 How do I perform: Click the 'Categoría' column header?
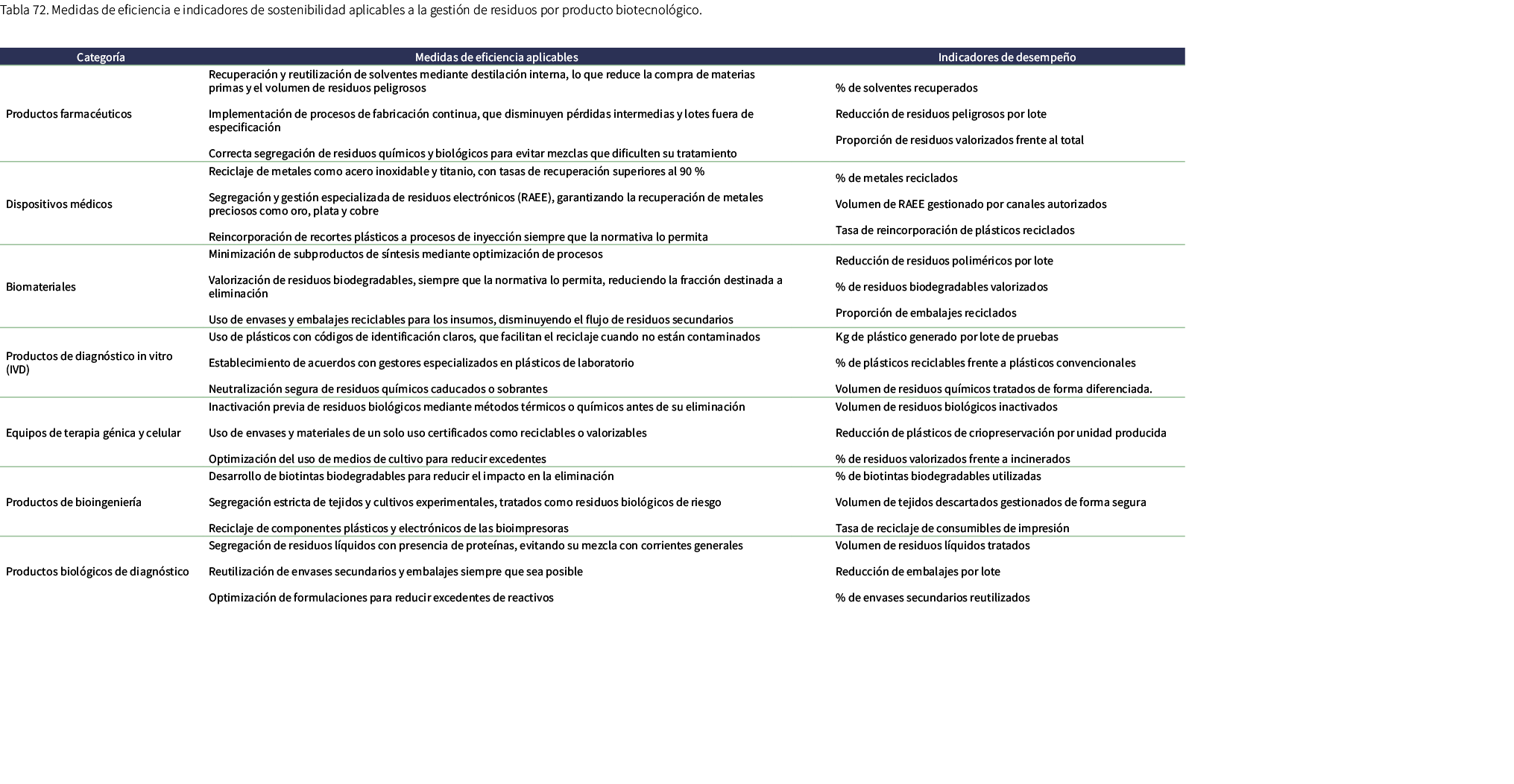point(101,57)
